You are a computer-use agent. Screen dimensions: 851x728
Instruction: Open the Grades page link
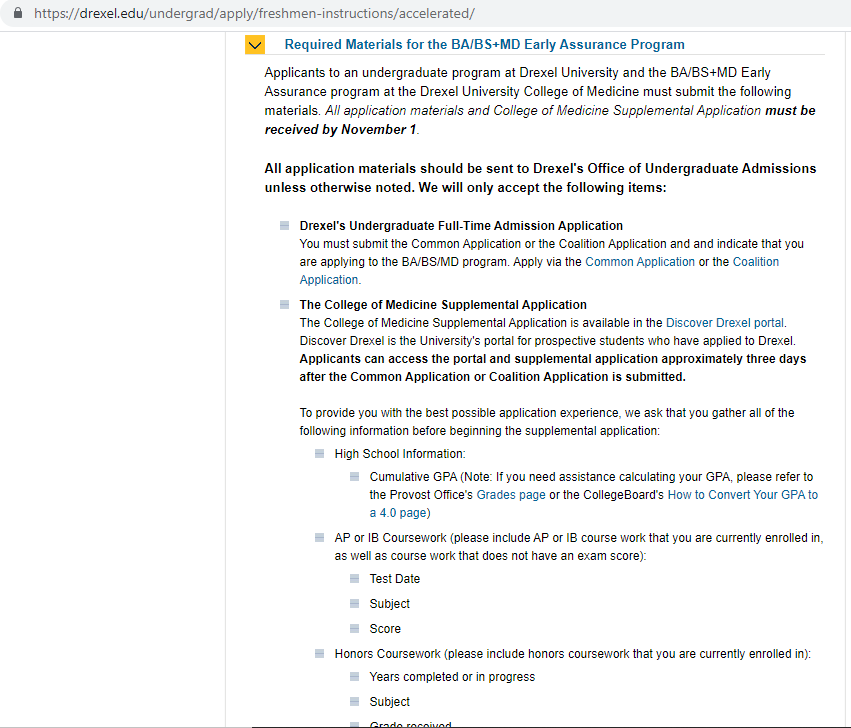[x=511, y=495]
